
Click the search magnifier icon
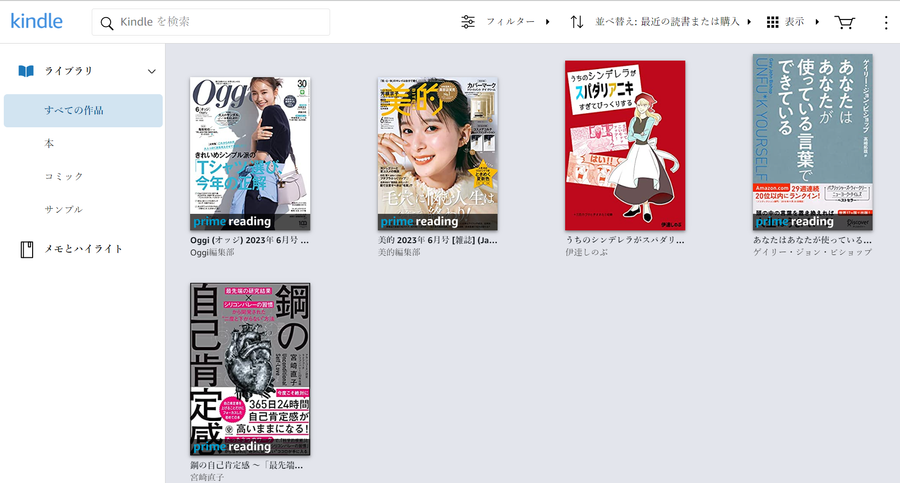[106, 22]
